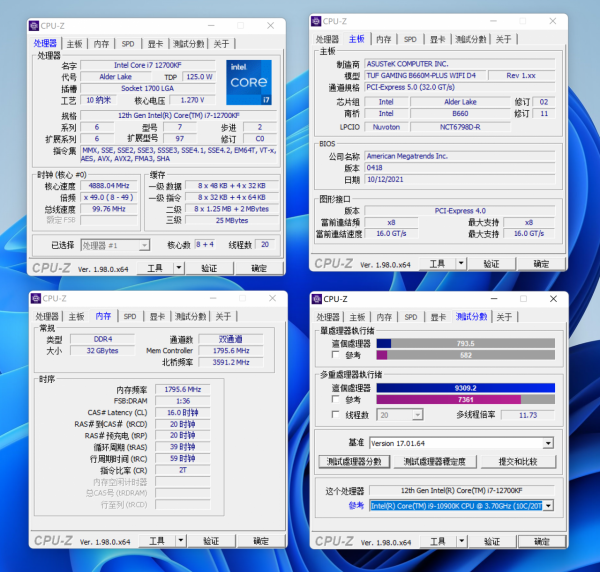Click the TDP 125.0 W value
This screenshot has width=600, height=572.
(199, 77)
